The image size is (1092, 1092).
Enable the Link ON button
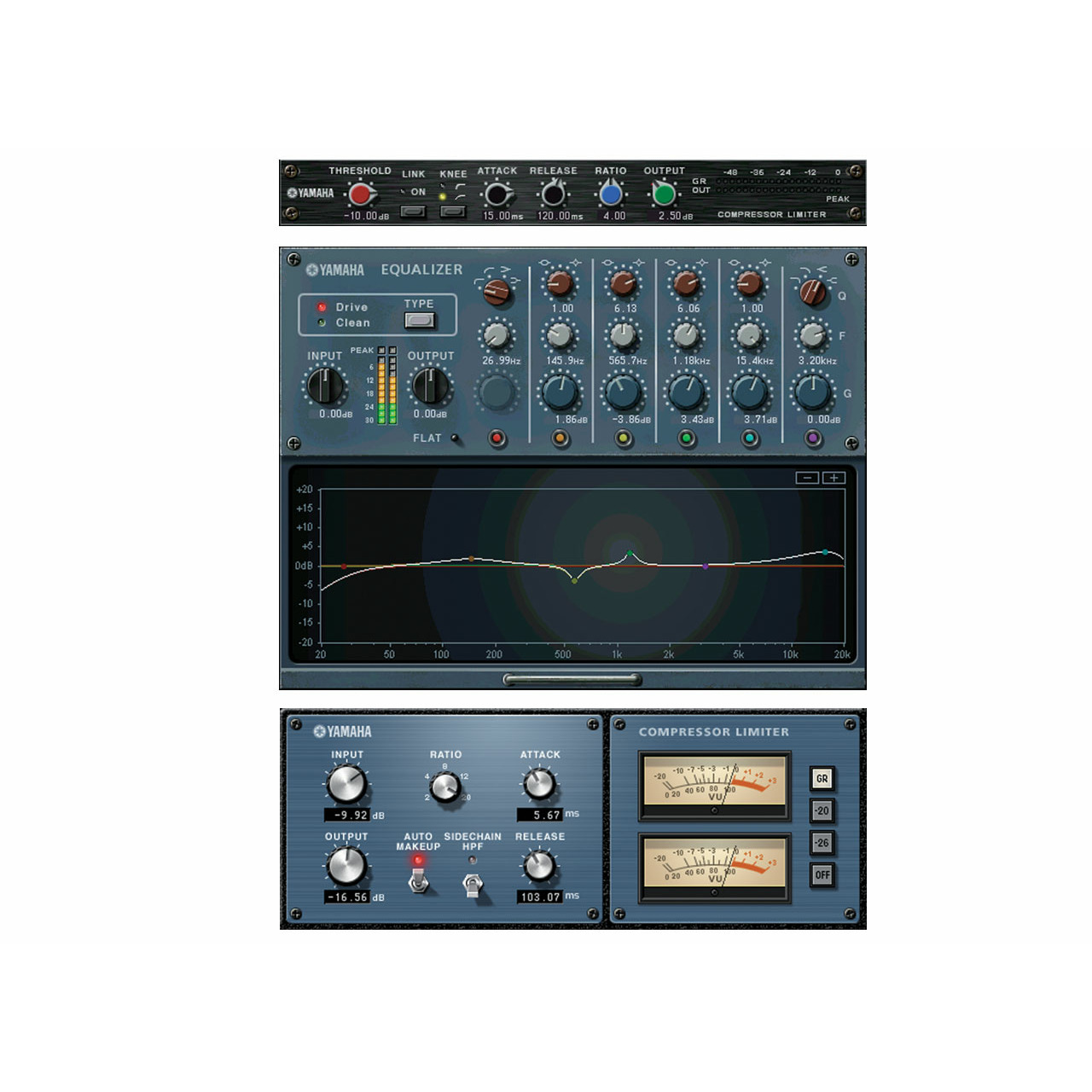click(413, 211)
